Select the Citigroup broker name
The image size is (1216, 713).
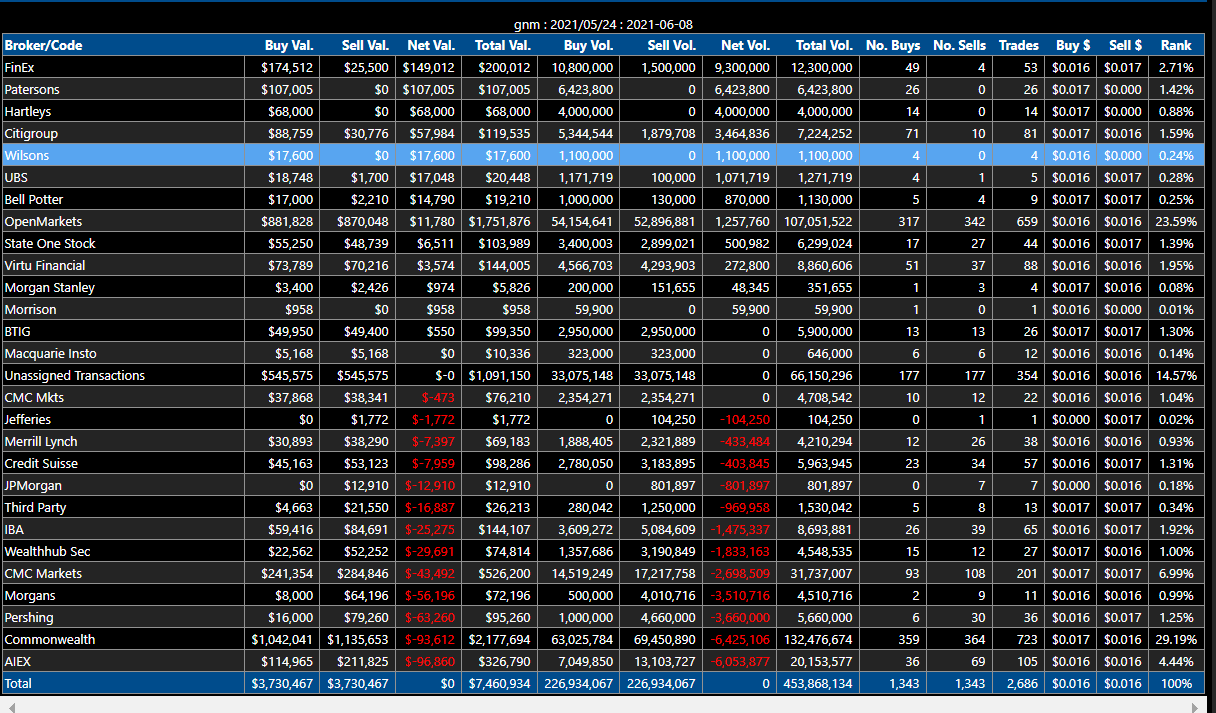coord(31,133)
